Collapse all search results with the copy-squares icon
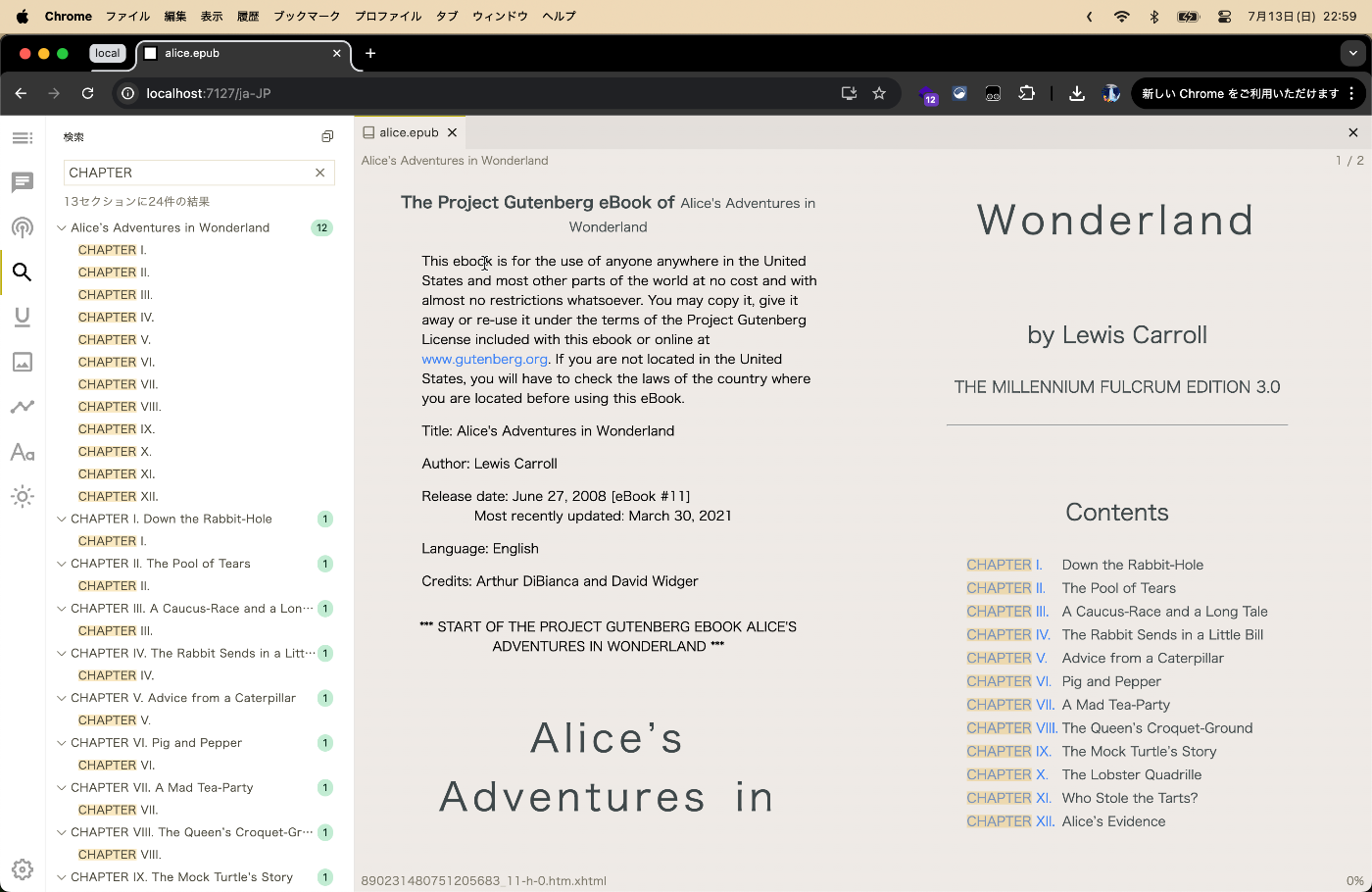Viewport: 1372px width, 892px height. (327, 137)
